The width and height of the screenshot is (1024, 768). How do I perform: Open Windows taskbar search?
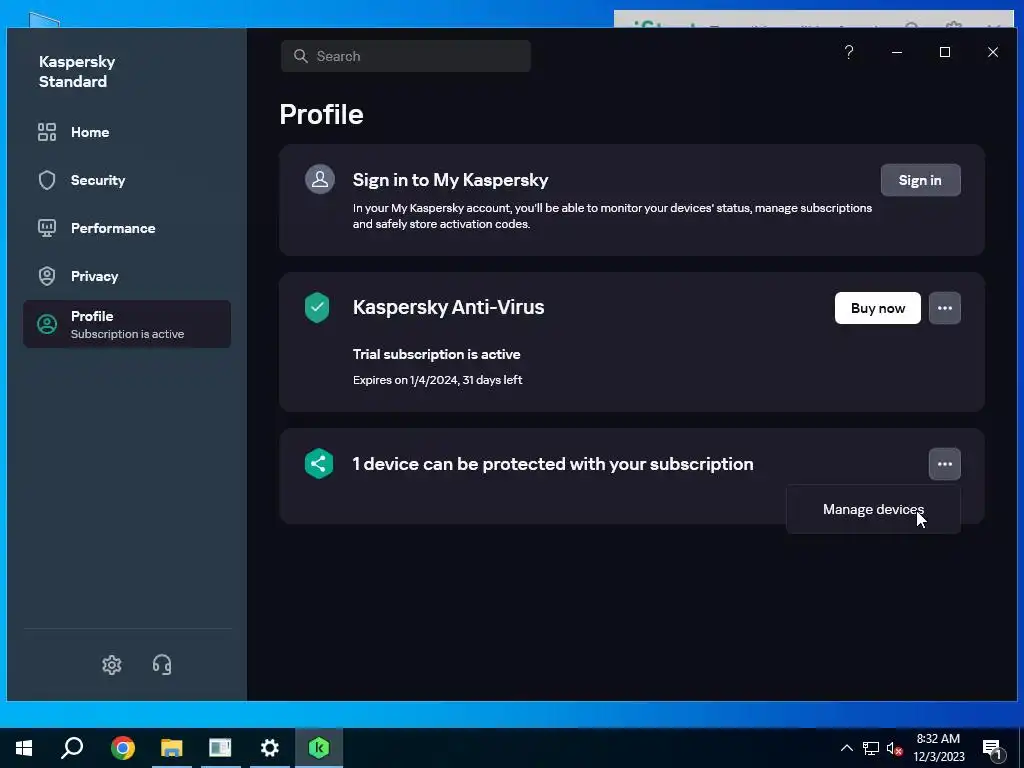[72, 748]
